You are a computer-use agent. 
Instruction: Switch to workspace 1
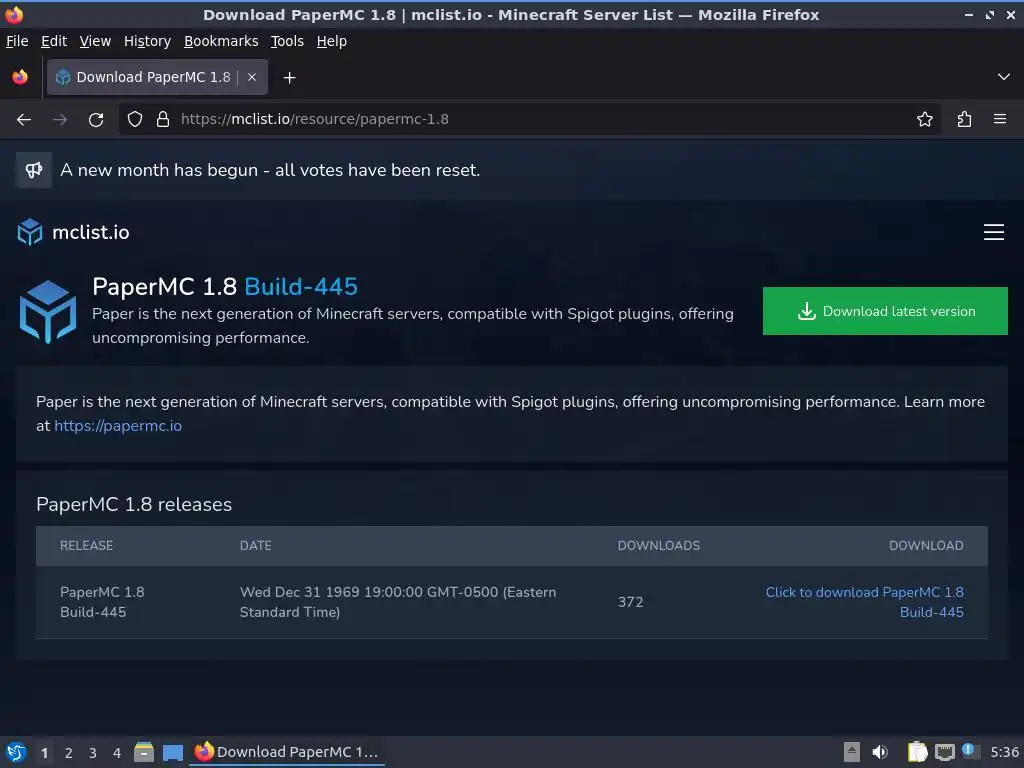[44, 753]
